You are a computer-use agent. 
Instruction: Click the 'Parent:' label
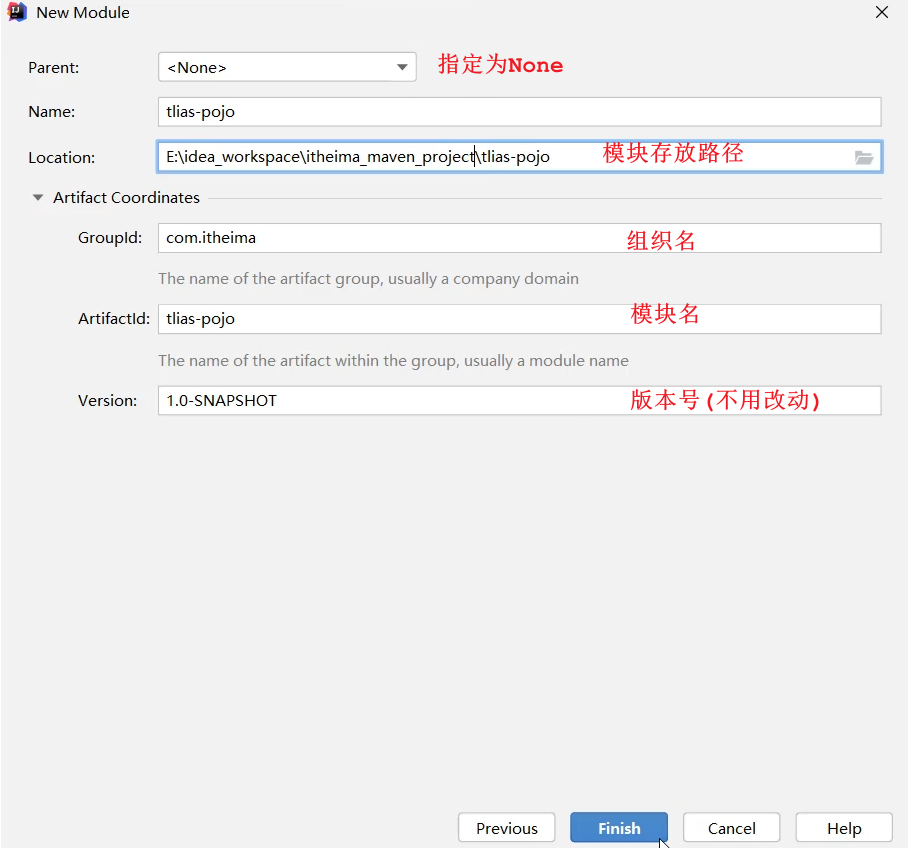coord(54,68)
